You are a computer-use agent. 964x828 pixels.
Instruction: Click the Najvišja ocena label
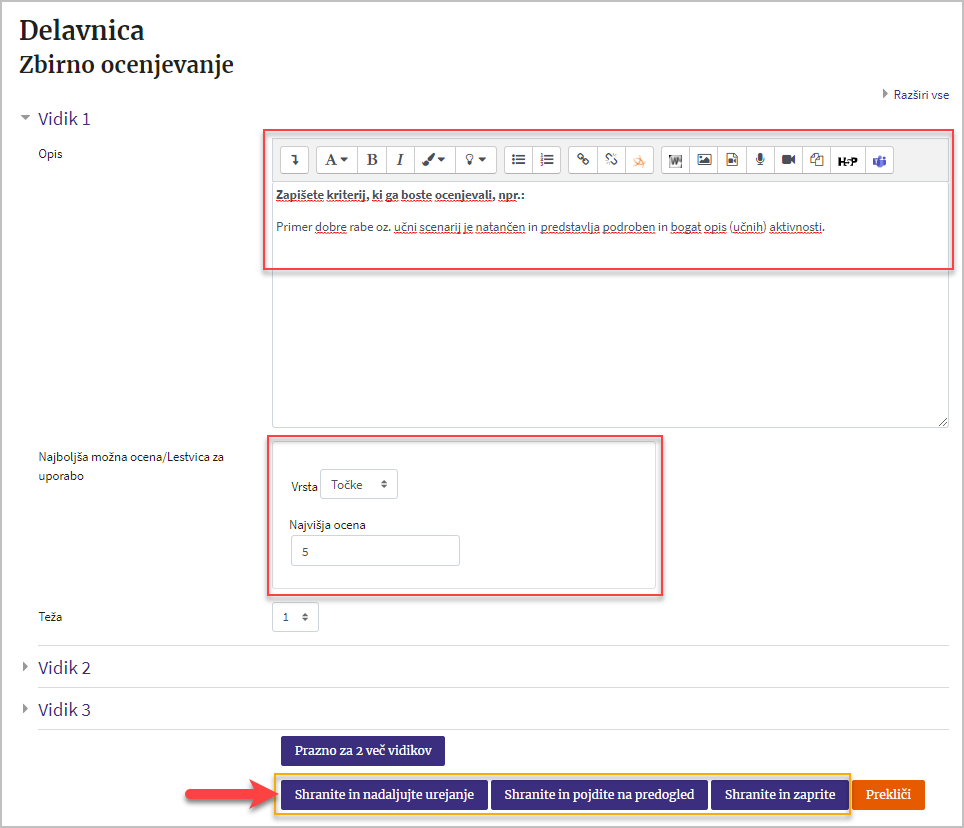pyautogui.click(x=327, y=525)
